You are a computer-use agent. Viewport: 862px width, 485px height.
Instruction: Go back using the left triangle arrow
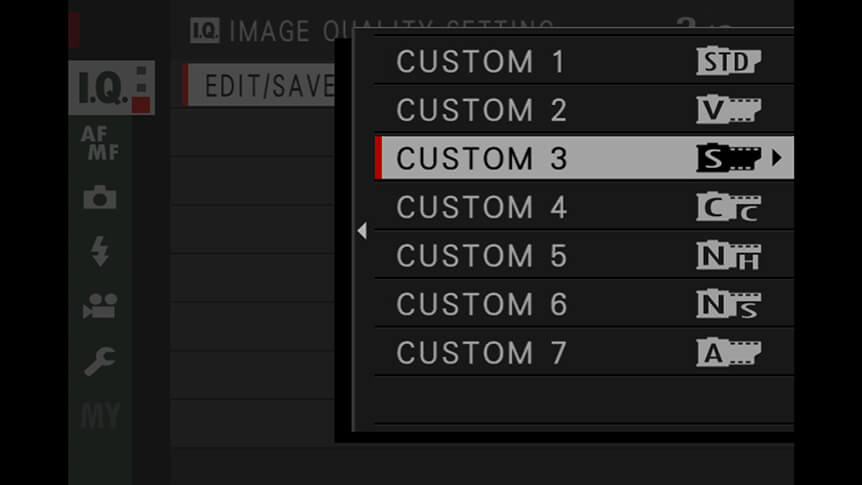(362, 230)
